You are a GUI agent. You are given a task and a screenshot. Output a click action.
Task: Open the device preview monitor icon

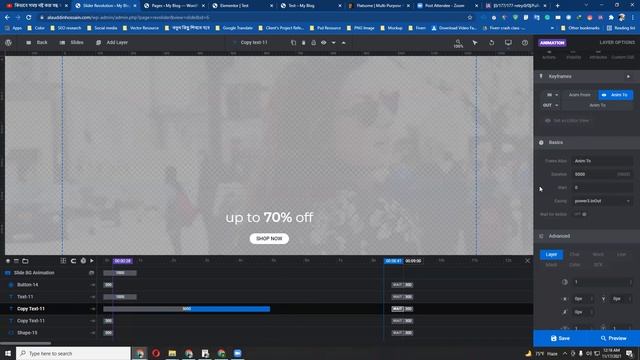[x=508, y=42]
